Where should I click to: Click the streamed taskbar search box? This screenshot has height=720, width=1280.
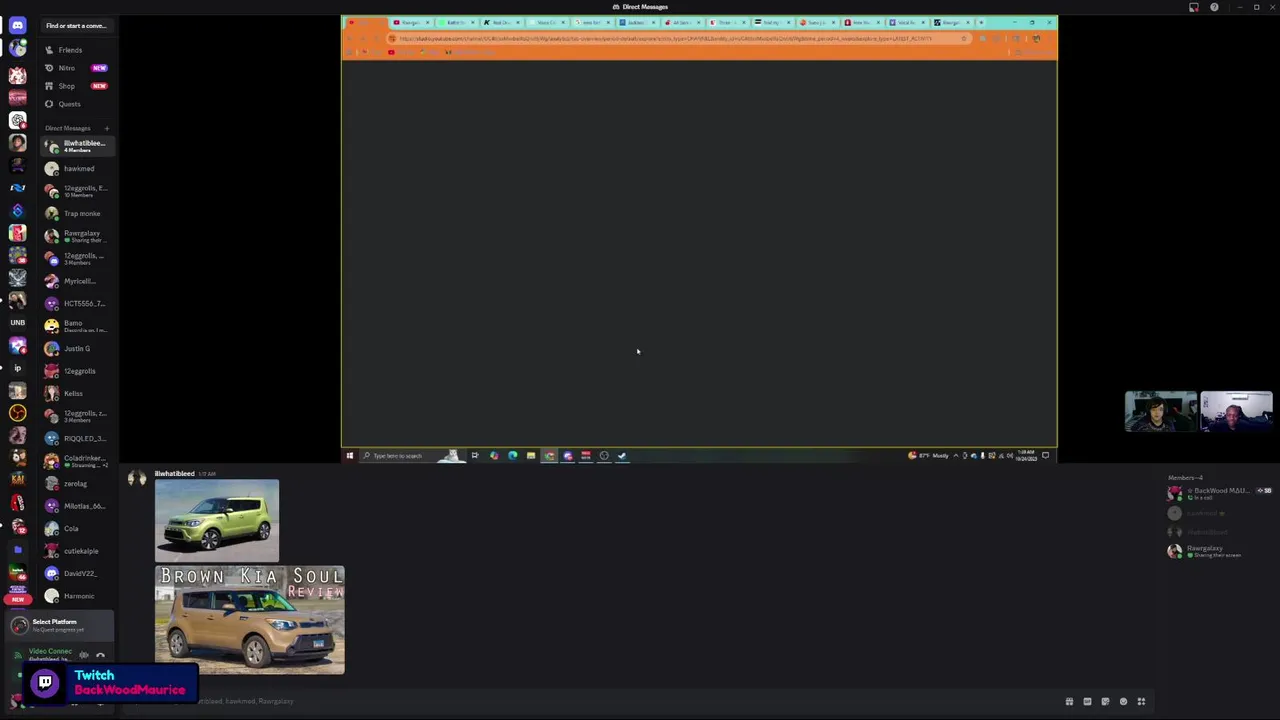click(414, 456)
